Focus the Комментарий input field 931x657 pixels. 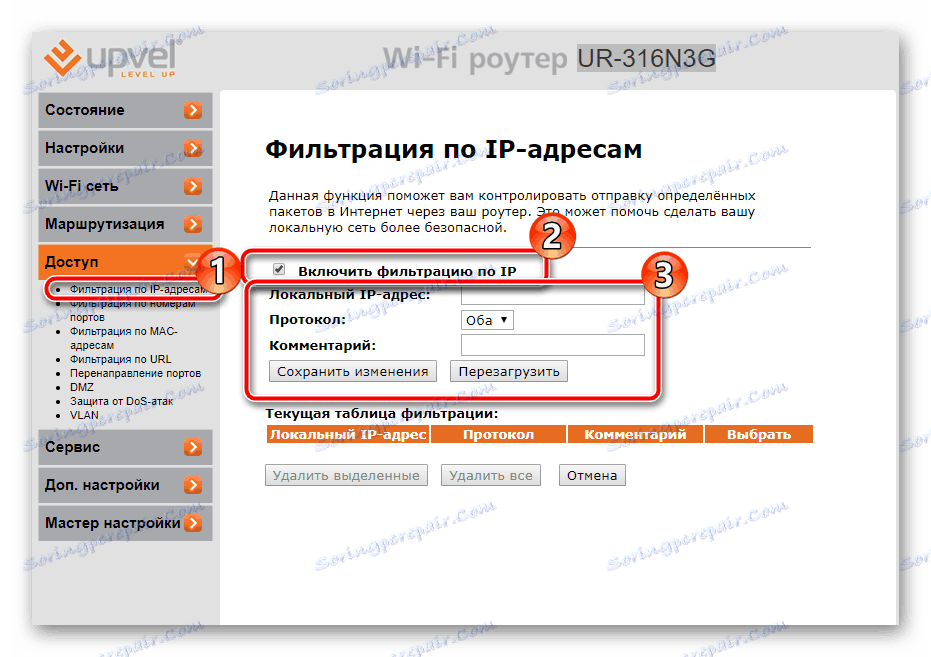point(553,345)
